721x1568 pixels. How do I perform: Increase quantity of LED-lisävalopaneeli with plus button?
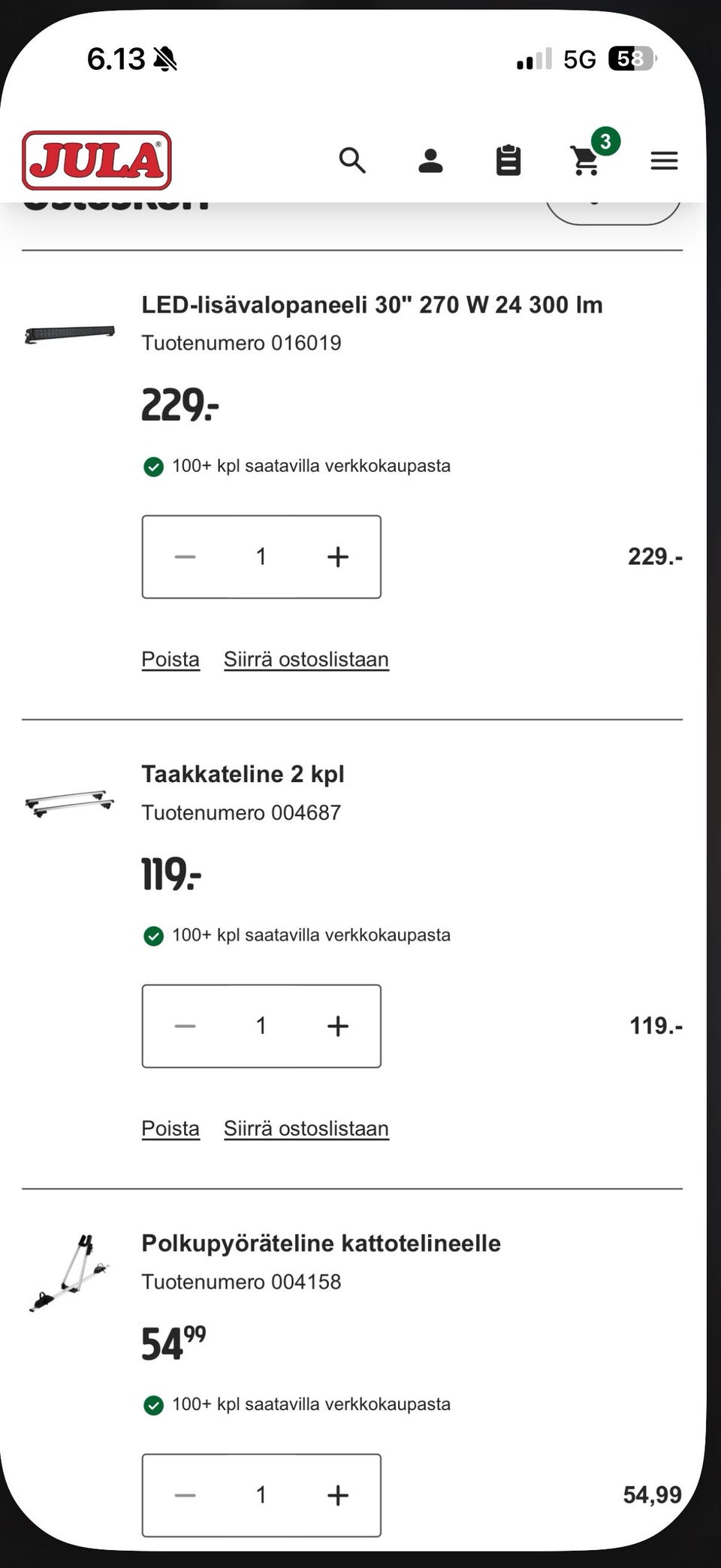pyautogui.click(x=337, y=556)
